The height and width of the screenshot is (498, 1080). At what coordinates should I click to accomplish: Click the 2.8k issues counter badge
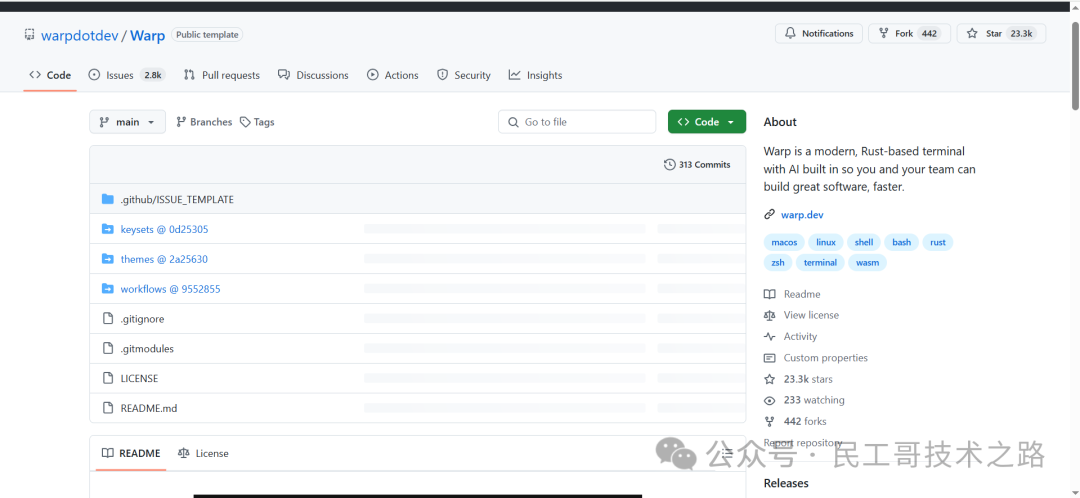[x=153, y=75]
